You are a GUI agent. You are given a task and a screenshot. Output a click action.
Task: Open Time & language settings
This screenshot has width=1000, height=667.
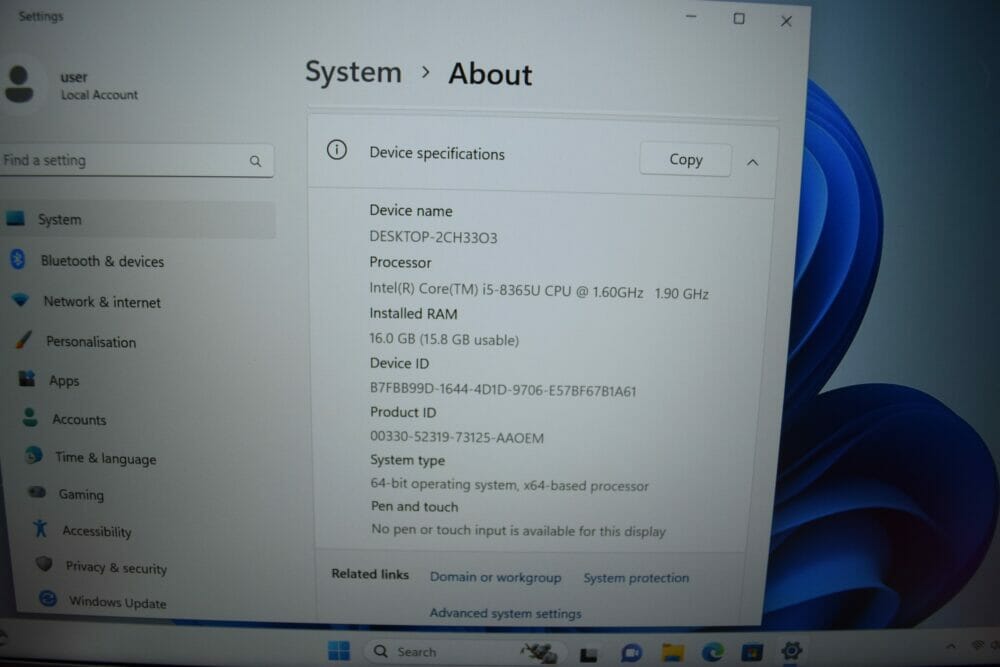(x=105, y=458)
